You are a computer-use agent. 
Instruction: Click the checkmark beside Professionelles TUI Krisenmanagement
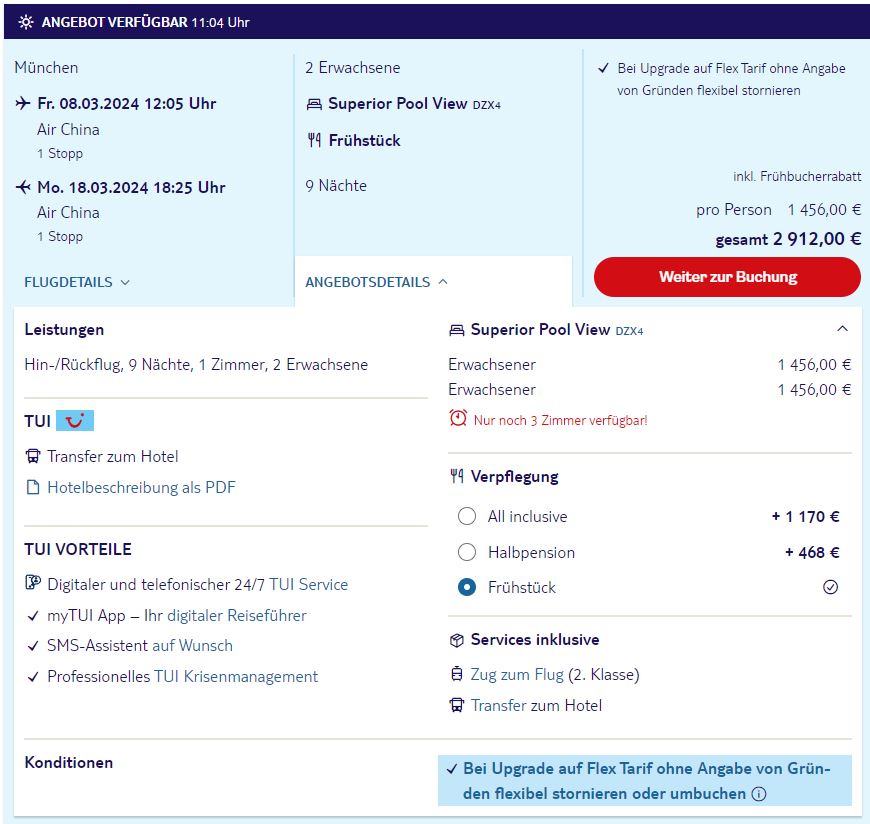coord(33,677)
